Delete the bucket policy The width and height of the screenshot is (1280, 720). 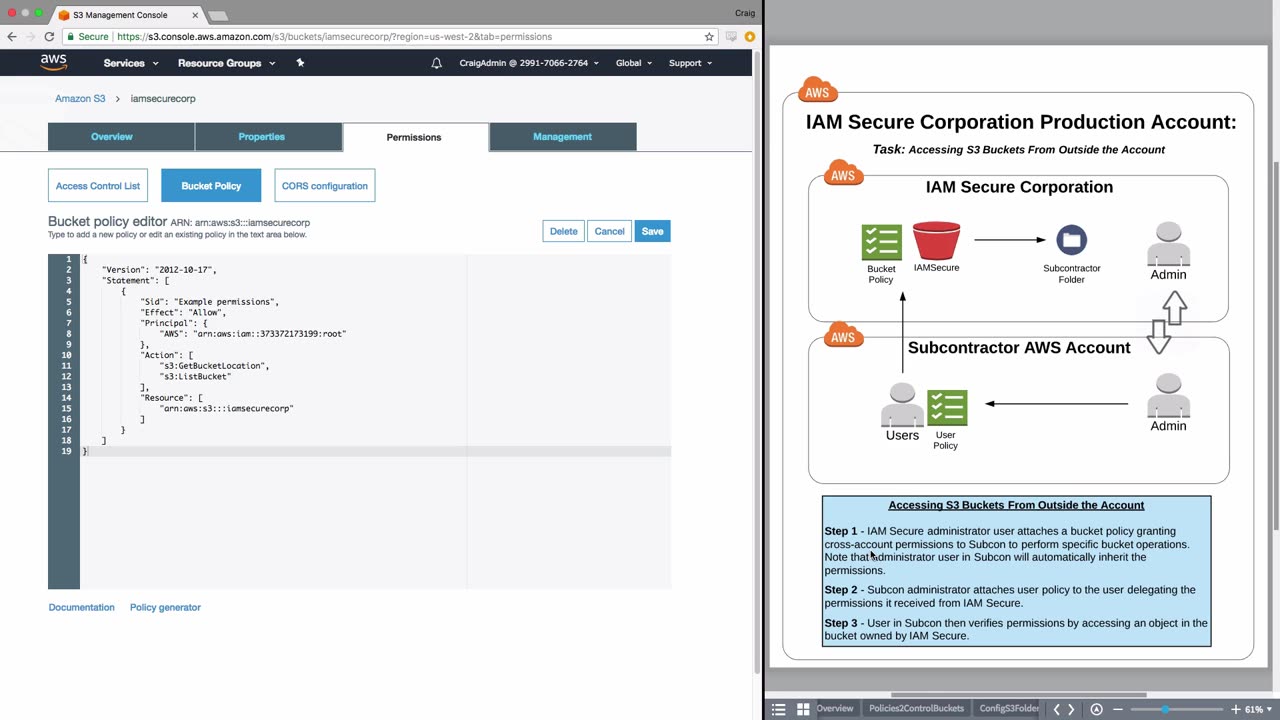tap(564, 231)
